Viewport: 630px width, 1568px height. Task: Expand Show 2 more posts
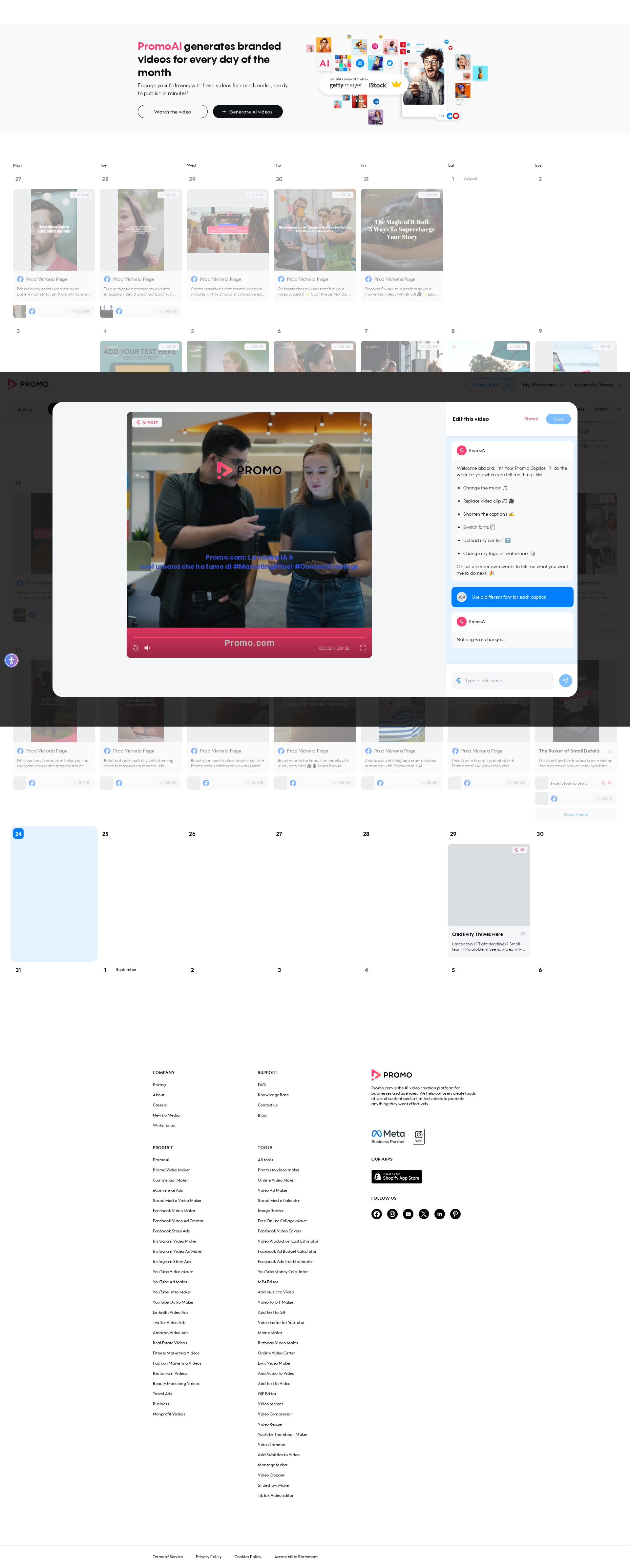[x=576, y=815]
